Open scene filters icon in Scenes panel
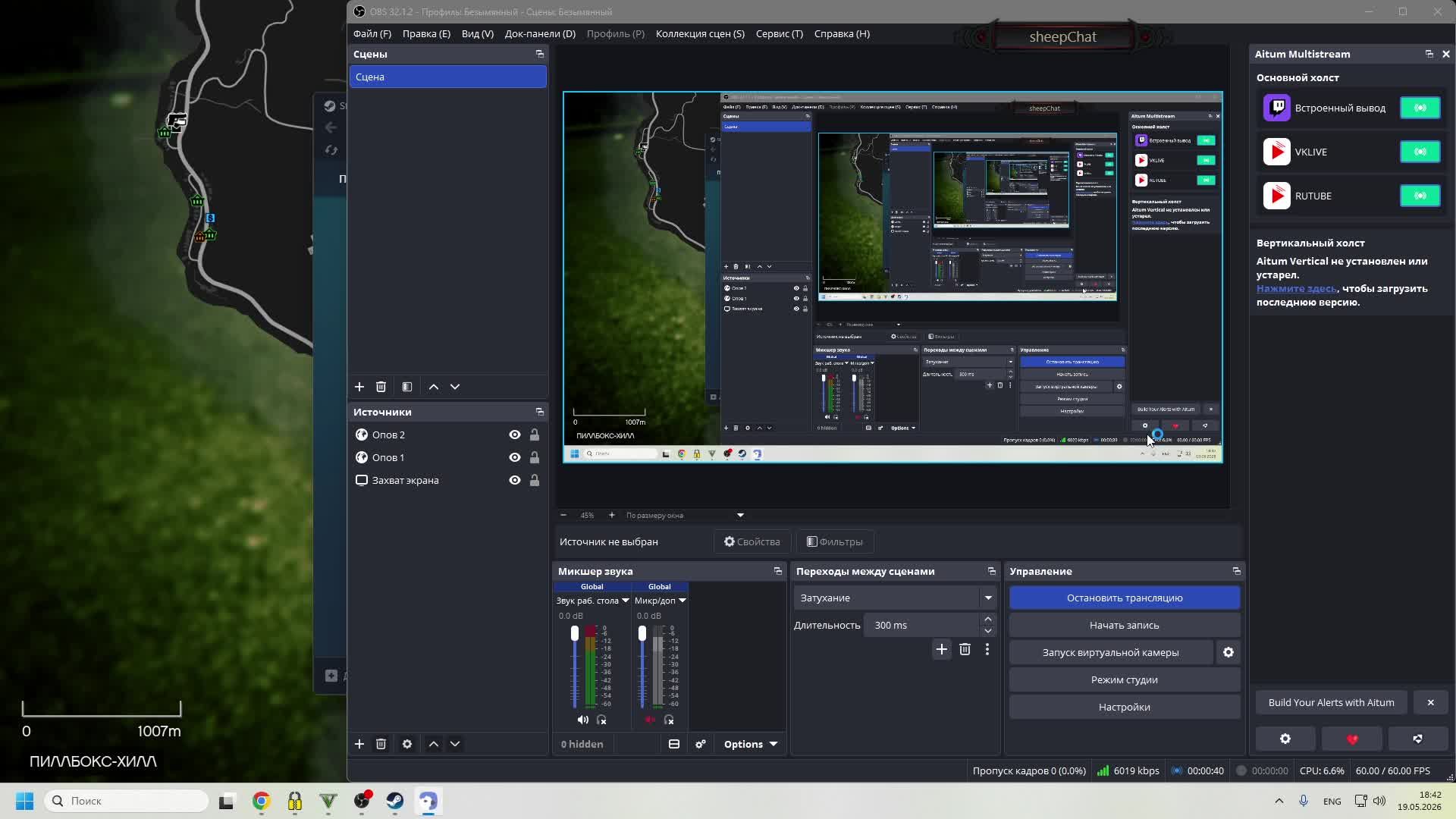 coord(407,387)
